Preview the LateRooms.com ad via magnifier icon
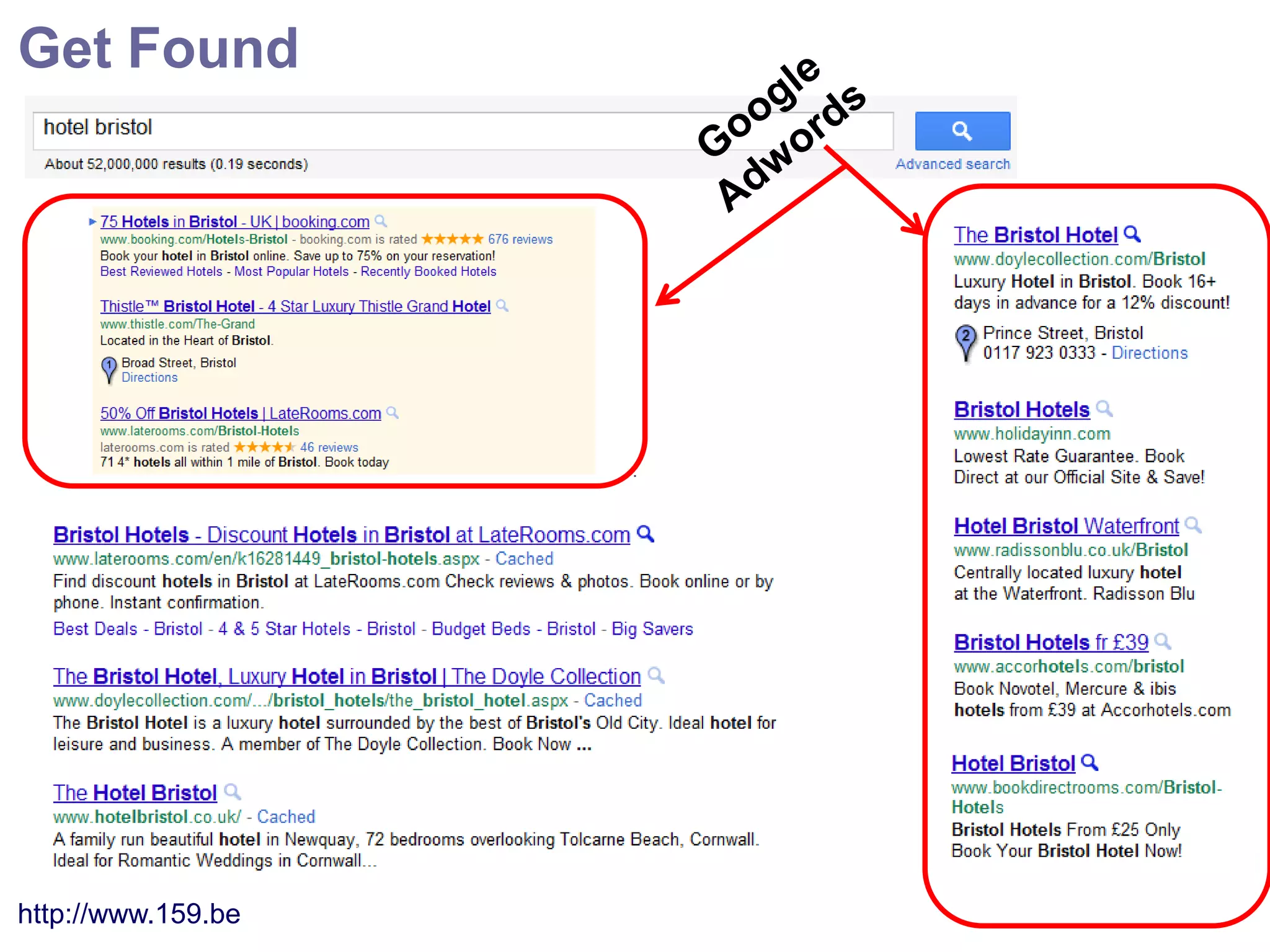The image size is (1270, 952). pos(393,413)
